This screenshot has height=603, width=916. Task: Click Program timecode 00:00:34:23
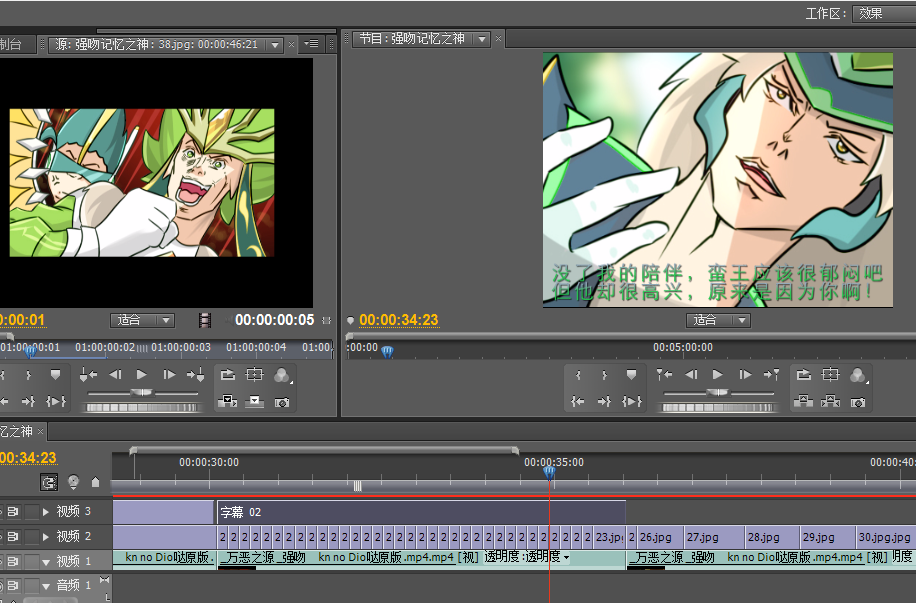click(x=398, y=320)
